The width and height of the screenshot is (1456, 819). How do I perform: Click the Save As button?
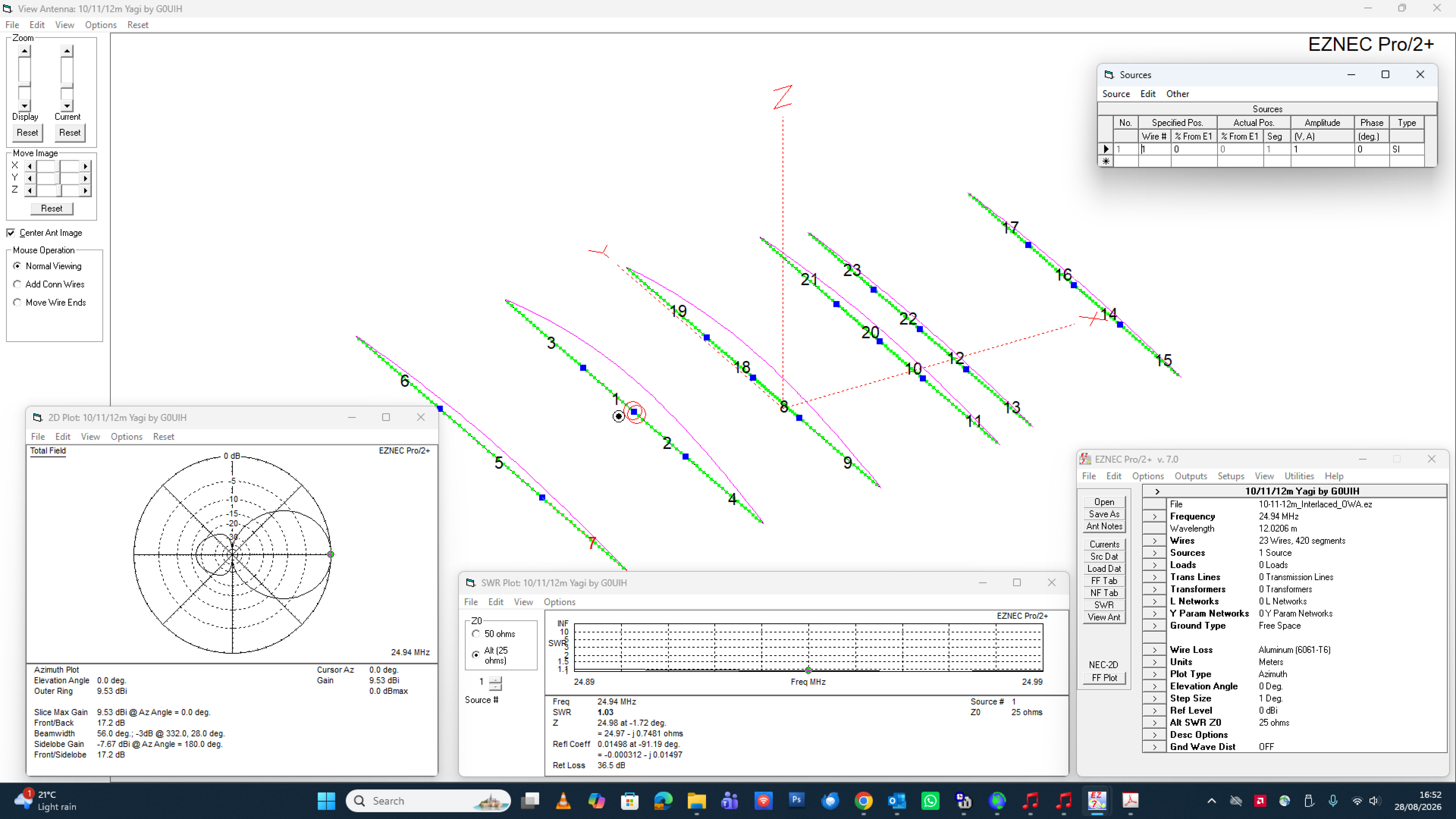coord(1104,514)
